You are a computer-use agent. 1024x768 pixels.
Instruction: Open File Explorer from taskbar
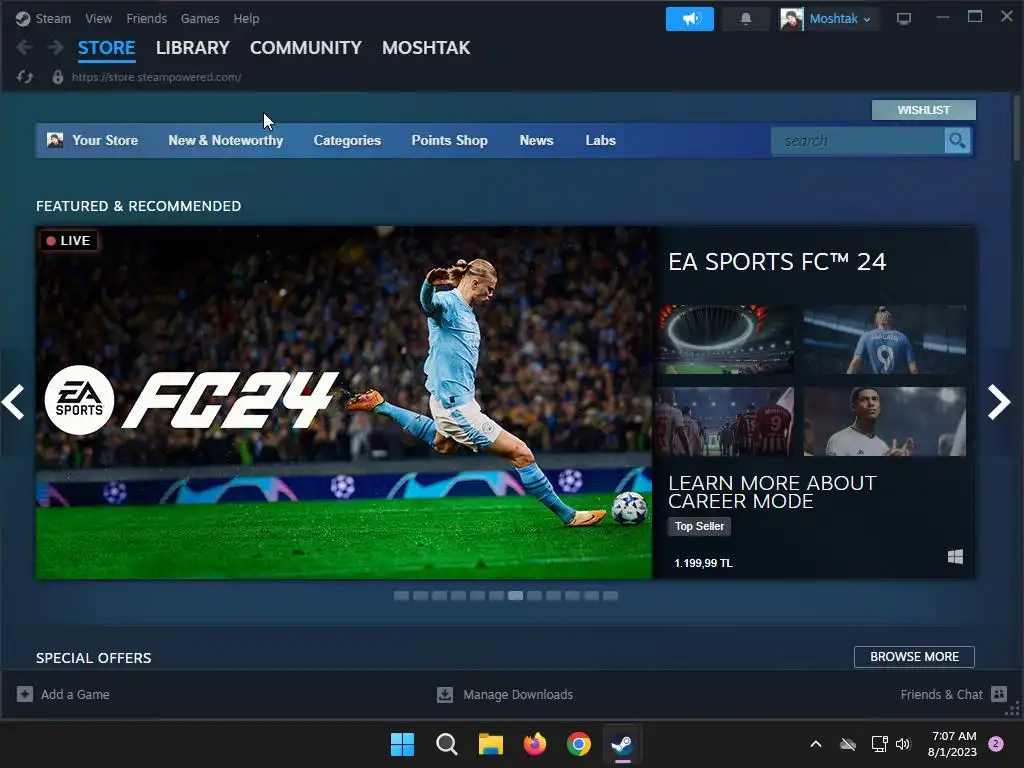[490, 744]
